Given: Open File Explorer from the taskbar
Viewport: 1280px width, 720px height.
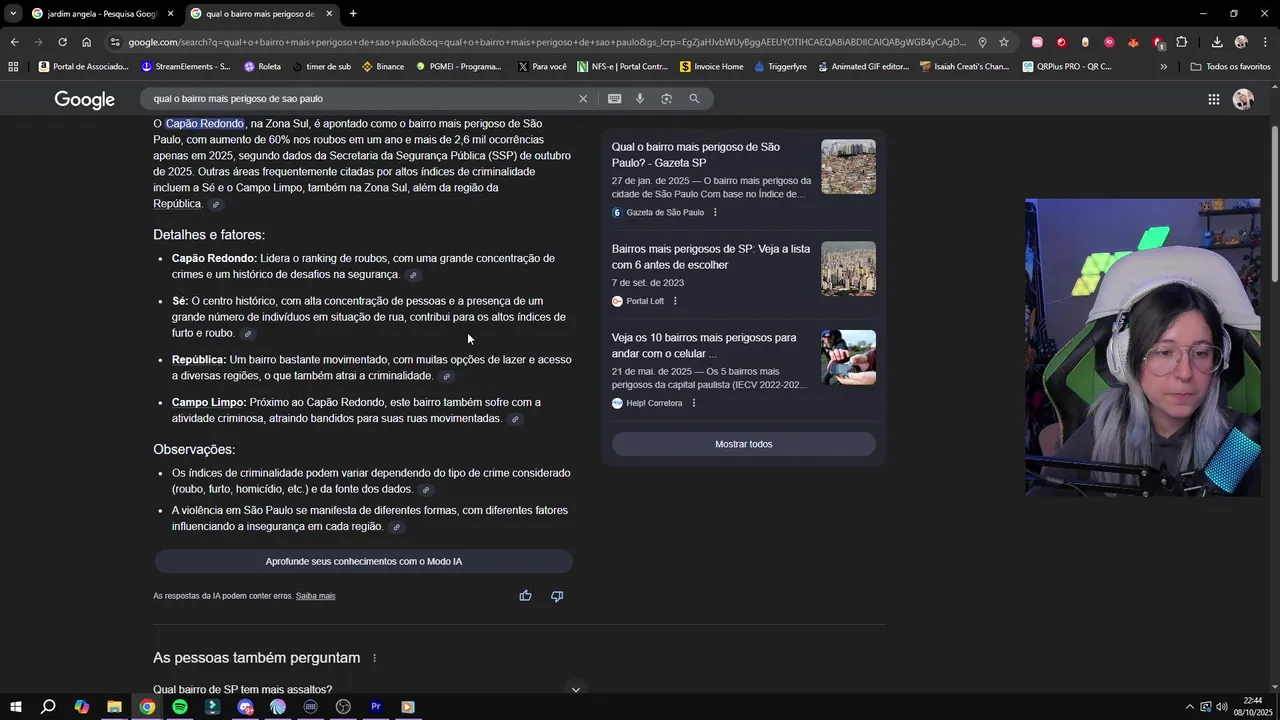Looking at the screenshot, I should click(114, 707).
